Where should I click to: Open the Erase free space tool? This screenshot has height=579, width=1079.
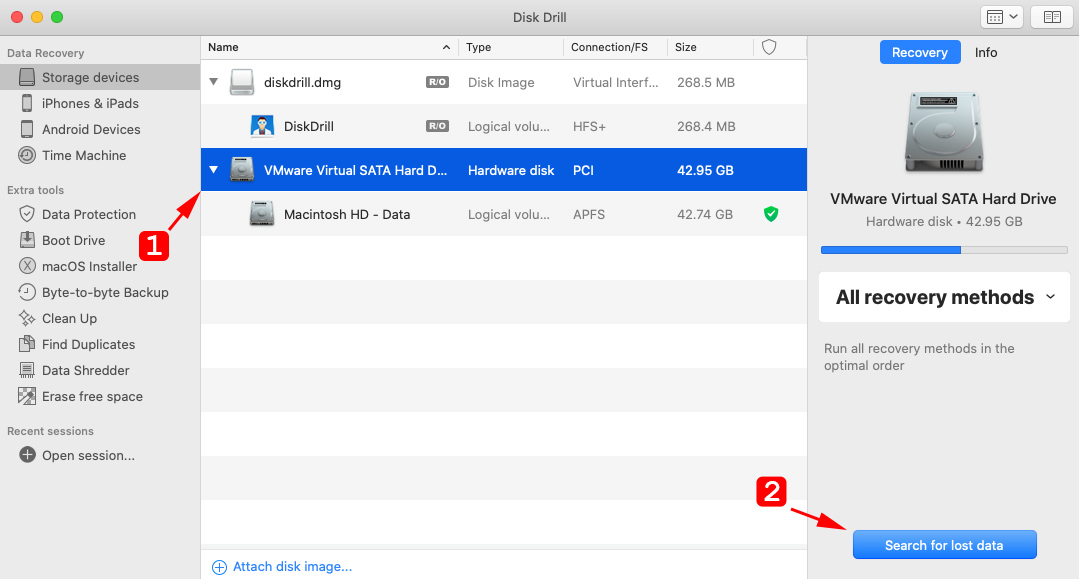(x=92, y=397)
